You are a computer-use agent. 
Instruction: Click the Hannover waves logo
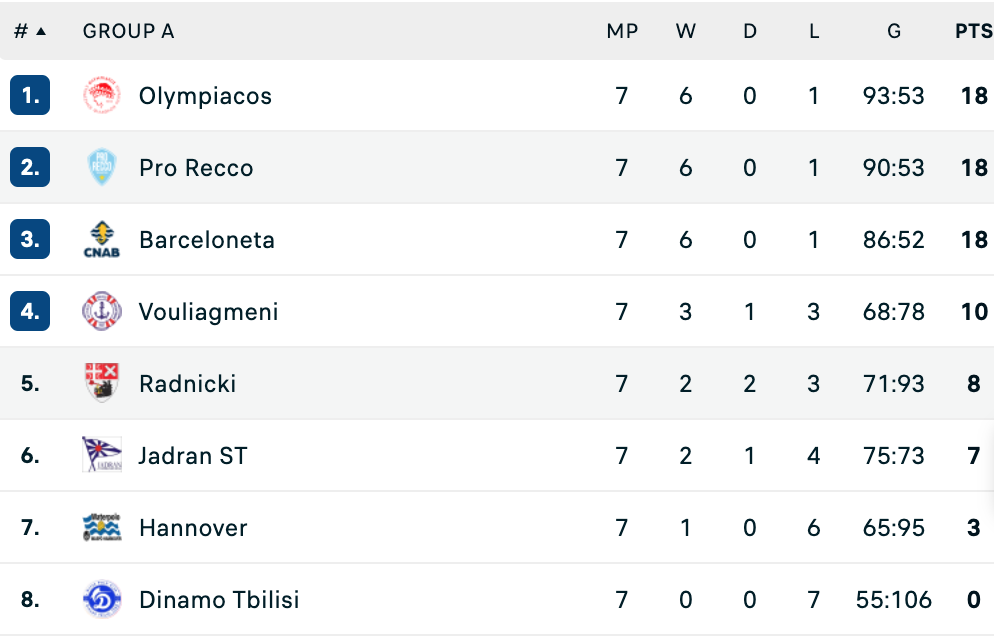coord(101,527)
